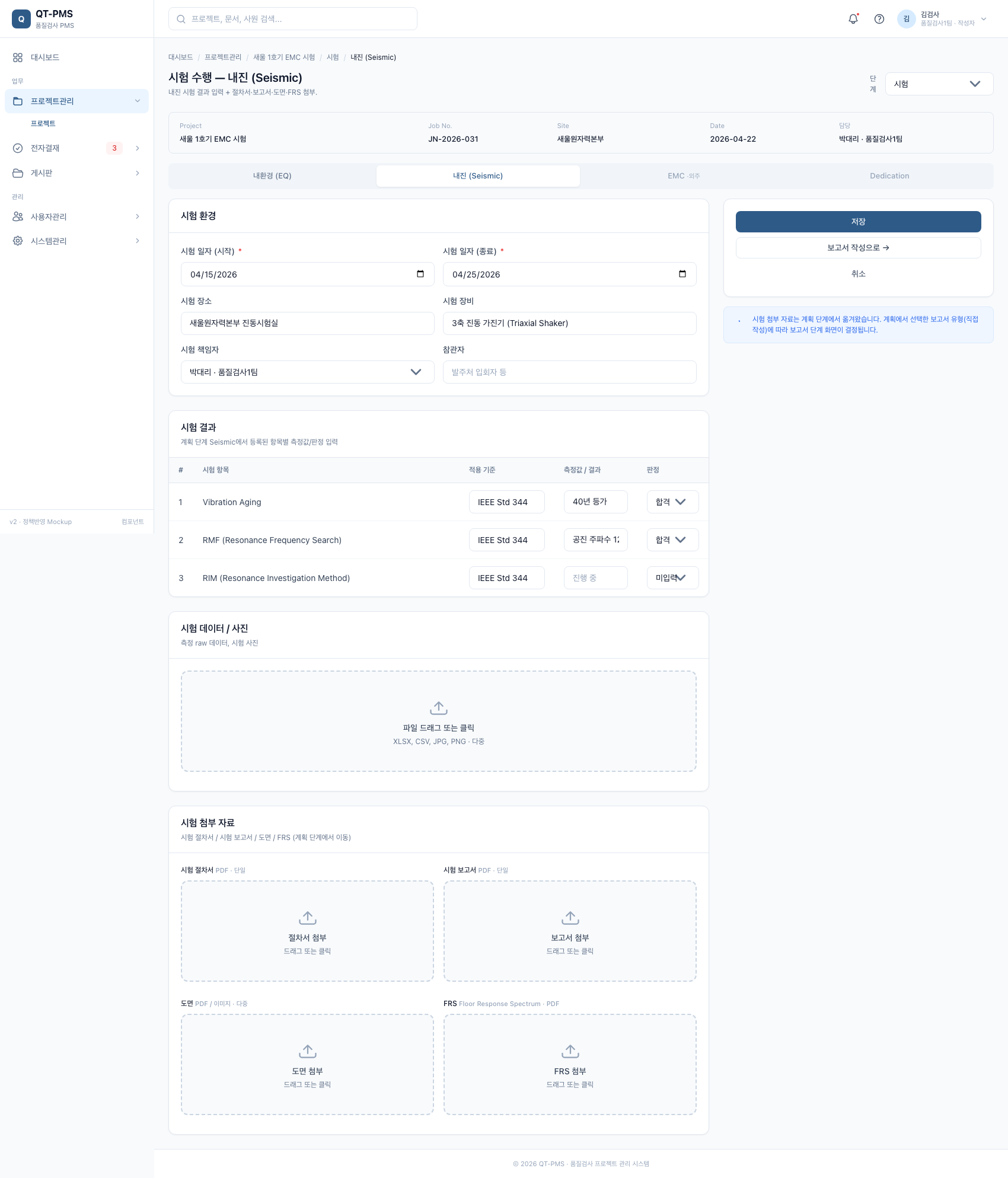Open user account menu chevron
Viewport: 1008px width, 1178px height.
coord(984,19)
